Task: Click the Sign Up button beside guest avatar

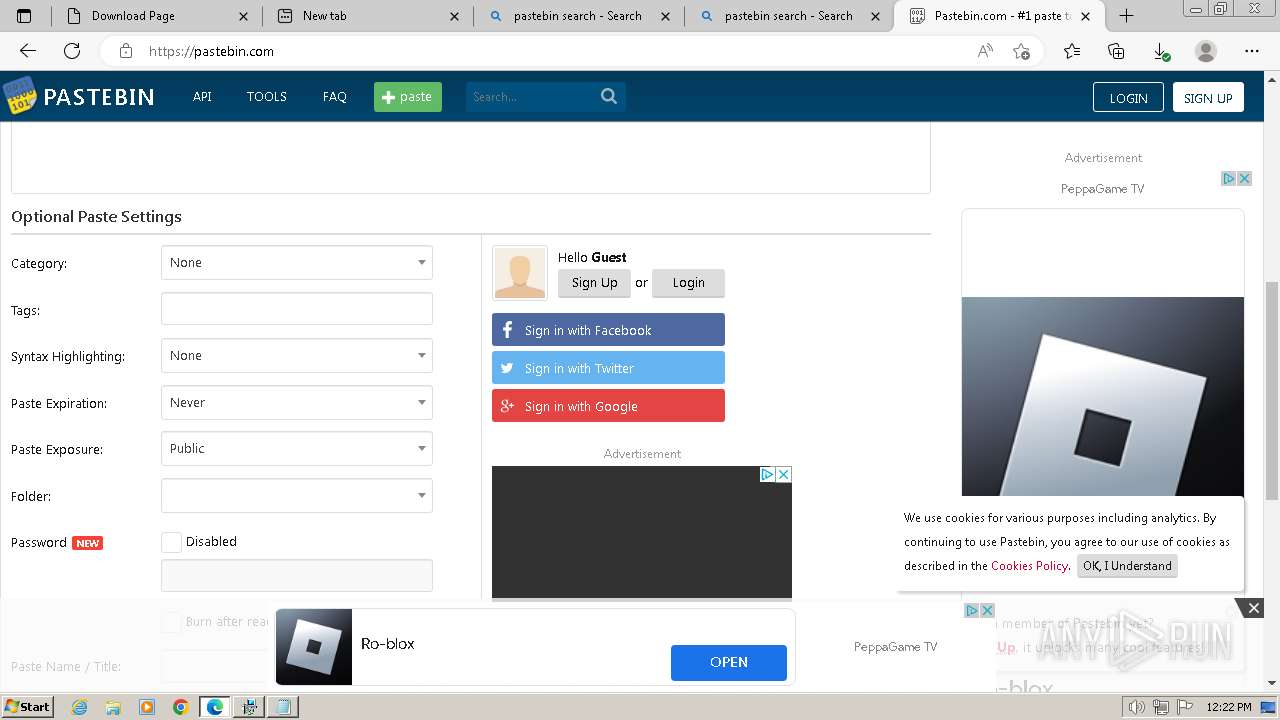Action: 595,283
